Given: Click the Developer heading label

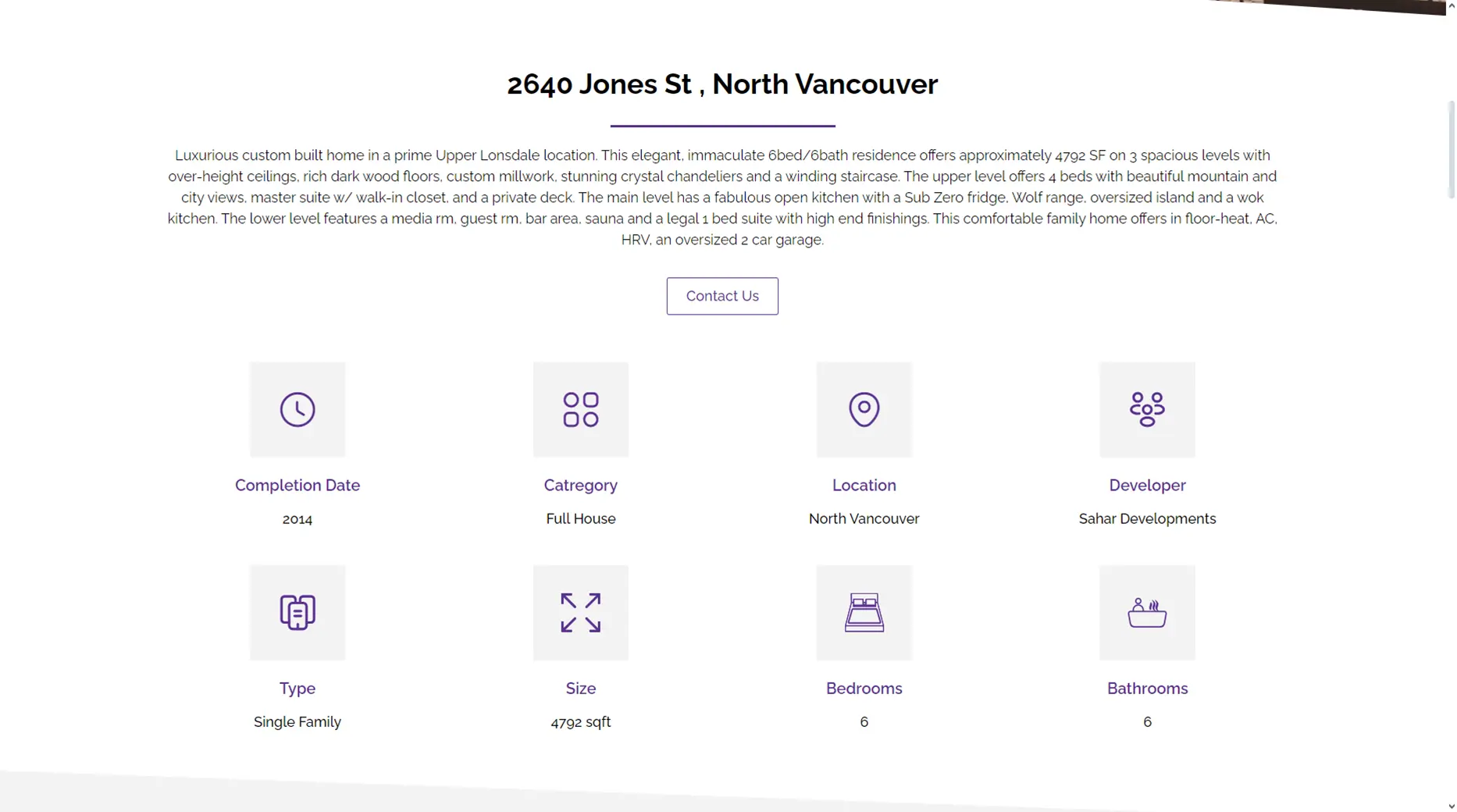Looking at the screenshot, I should (x=1147, y=486).
